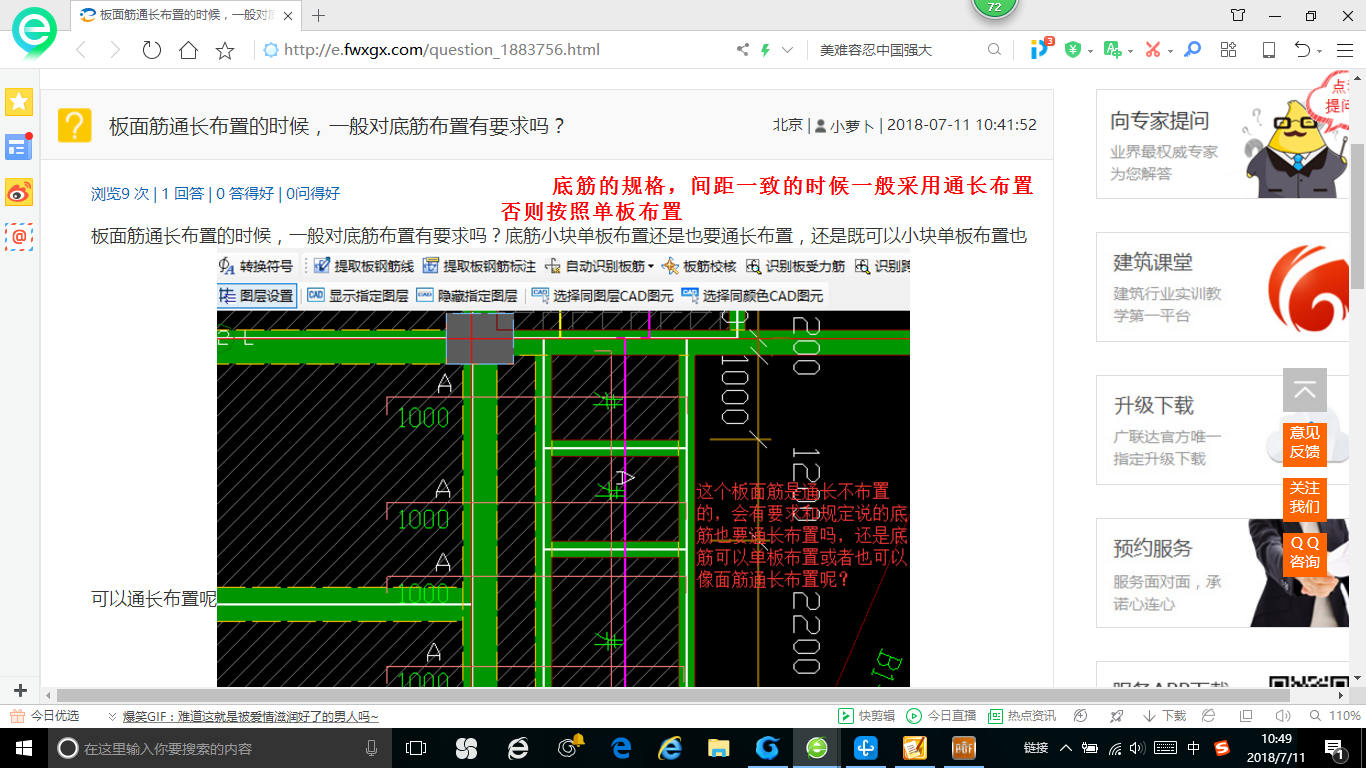Screen dimensions: 1366x768
Task: Click the mobile device icon
Action: pyautogui.click(x=1268, y=50)
